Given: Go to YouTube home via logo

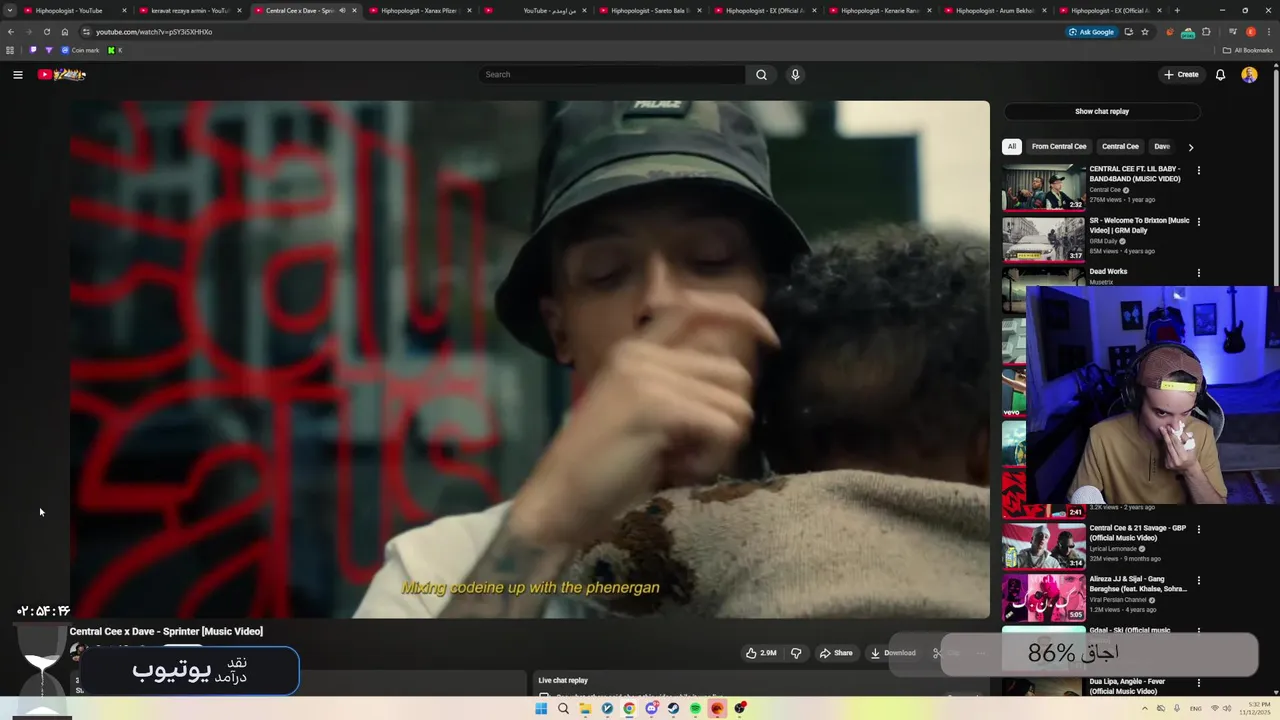Looking at the screenshot, I should [x=62, y=74].
